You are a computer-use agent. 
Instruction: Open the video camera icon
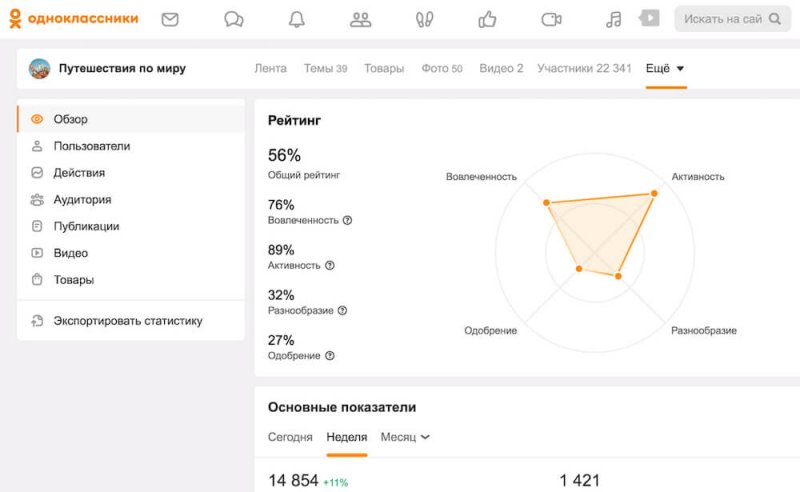point(551,19)
